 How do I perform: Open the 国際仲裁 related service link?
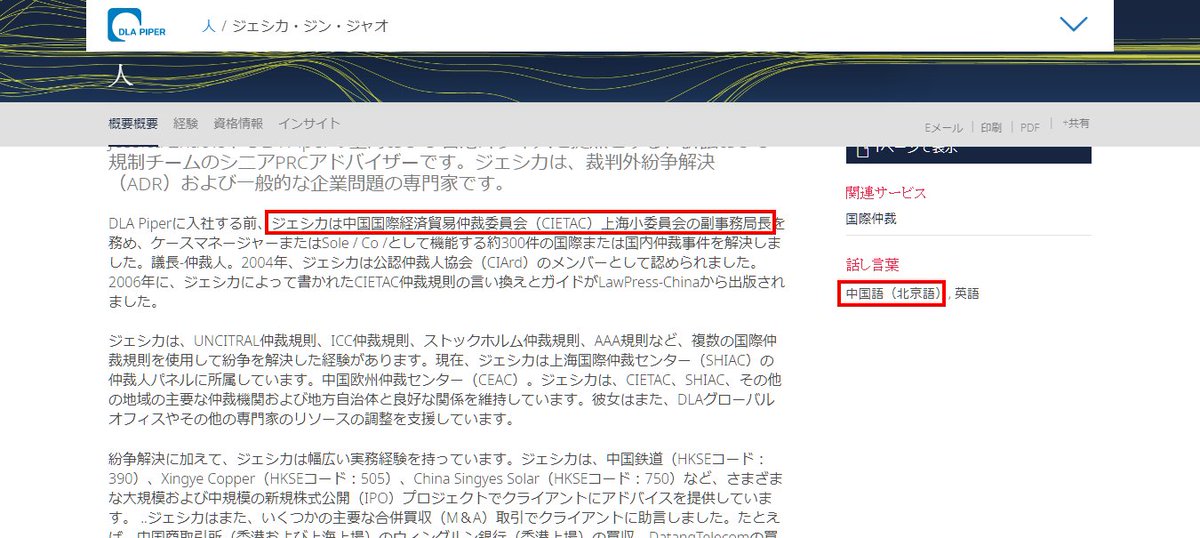pyautogui.click(x=871, y=218)
